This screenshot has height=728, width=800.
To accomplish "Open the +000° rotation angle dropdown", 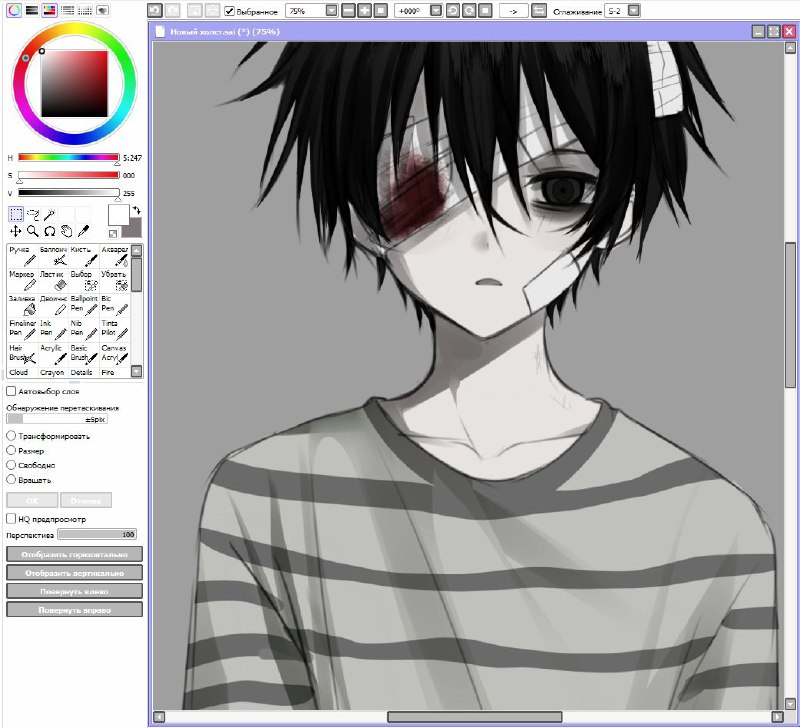I will [436, 10].
